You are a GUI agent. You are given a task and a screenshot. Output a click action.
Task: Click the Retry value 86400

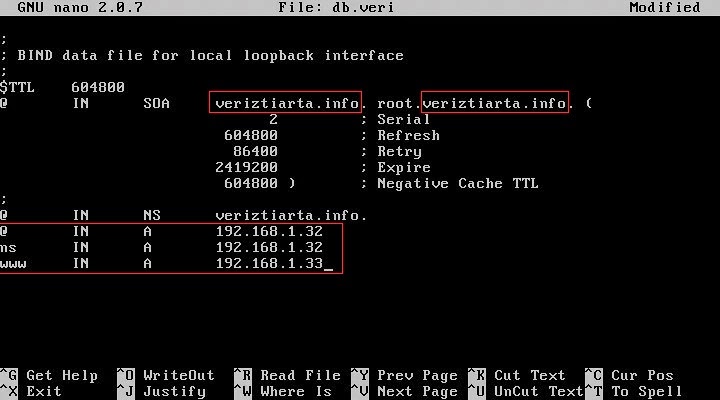coord(255,152)
